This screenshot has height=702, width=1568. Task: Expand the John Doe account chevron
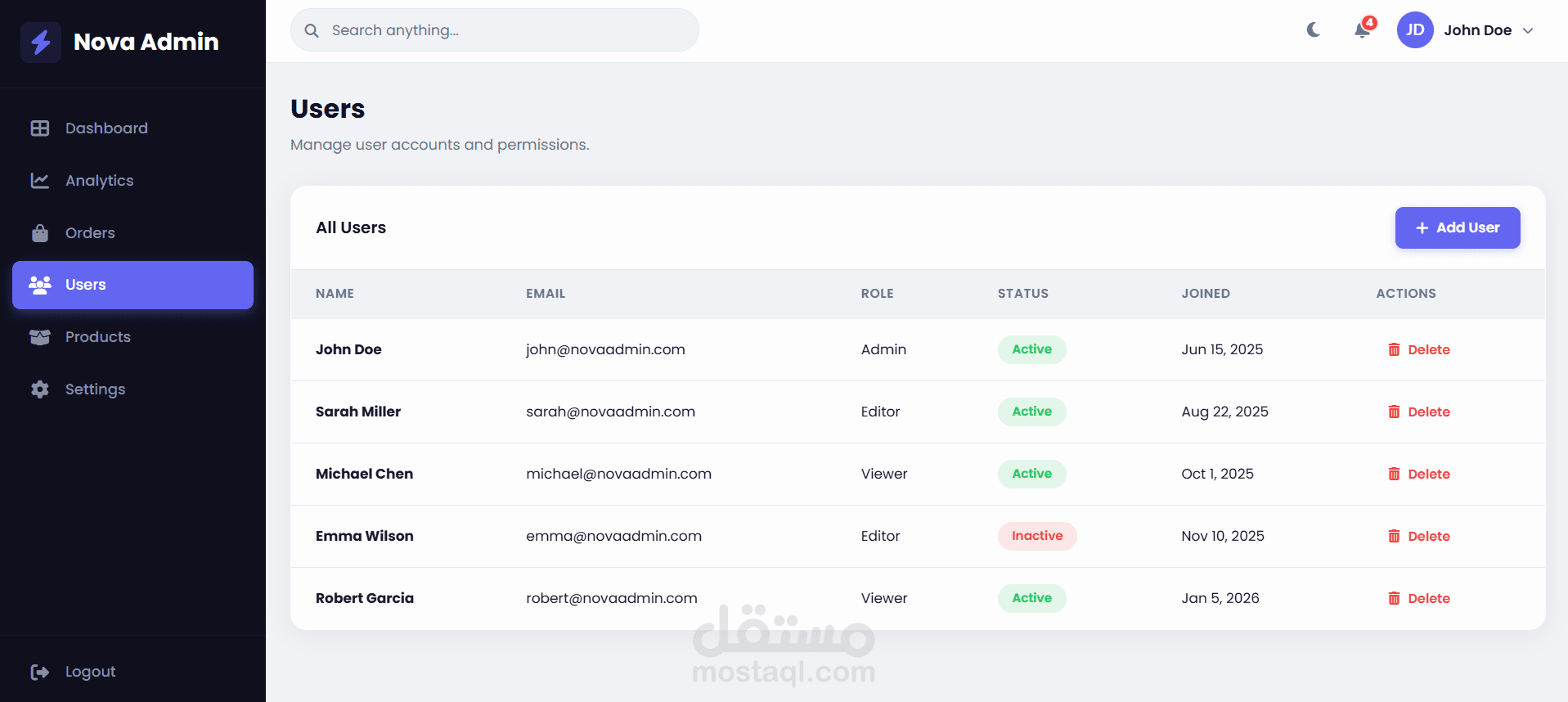coord(1528,31)
